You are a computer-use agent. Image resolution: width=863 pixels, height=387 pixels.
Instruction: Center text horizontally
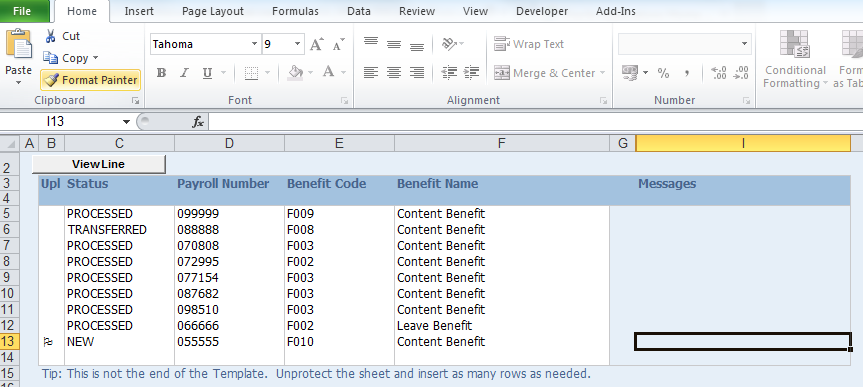tap(394, 72)
